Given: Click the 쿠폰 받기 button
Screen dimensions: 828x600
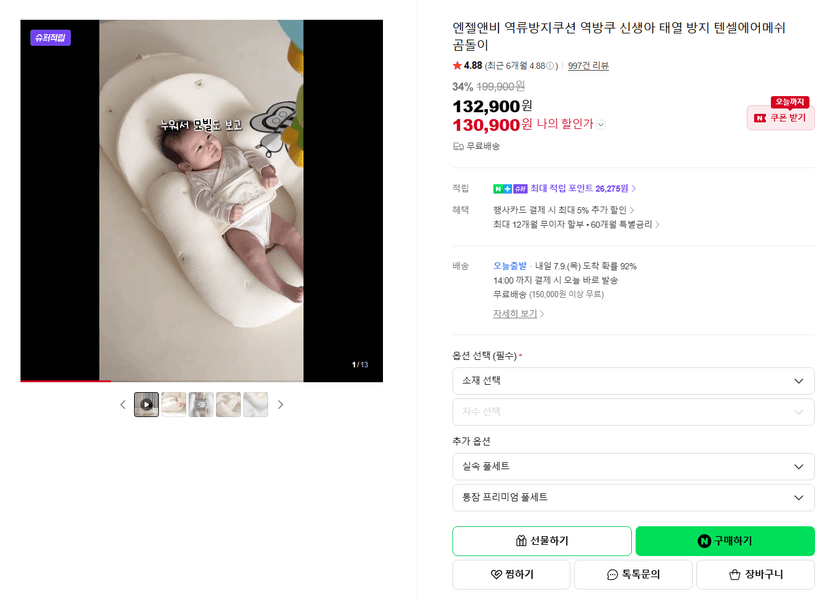Looking at the screenshot, I should 780,118.
